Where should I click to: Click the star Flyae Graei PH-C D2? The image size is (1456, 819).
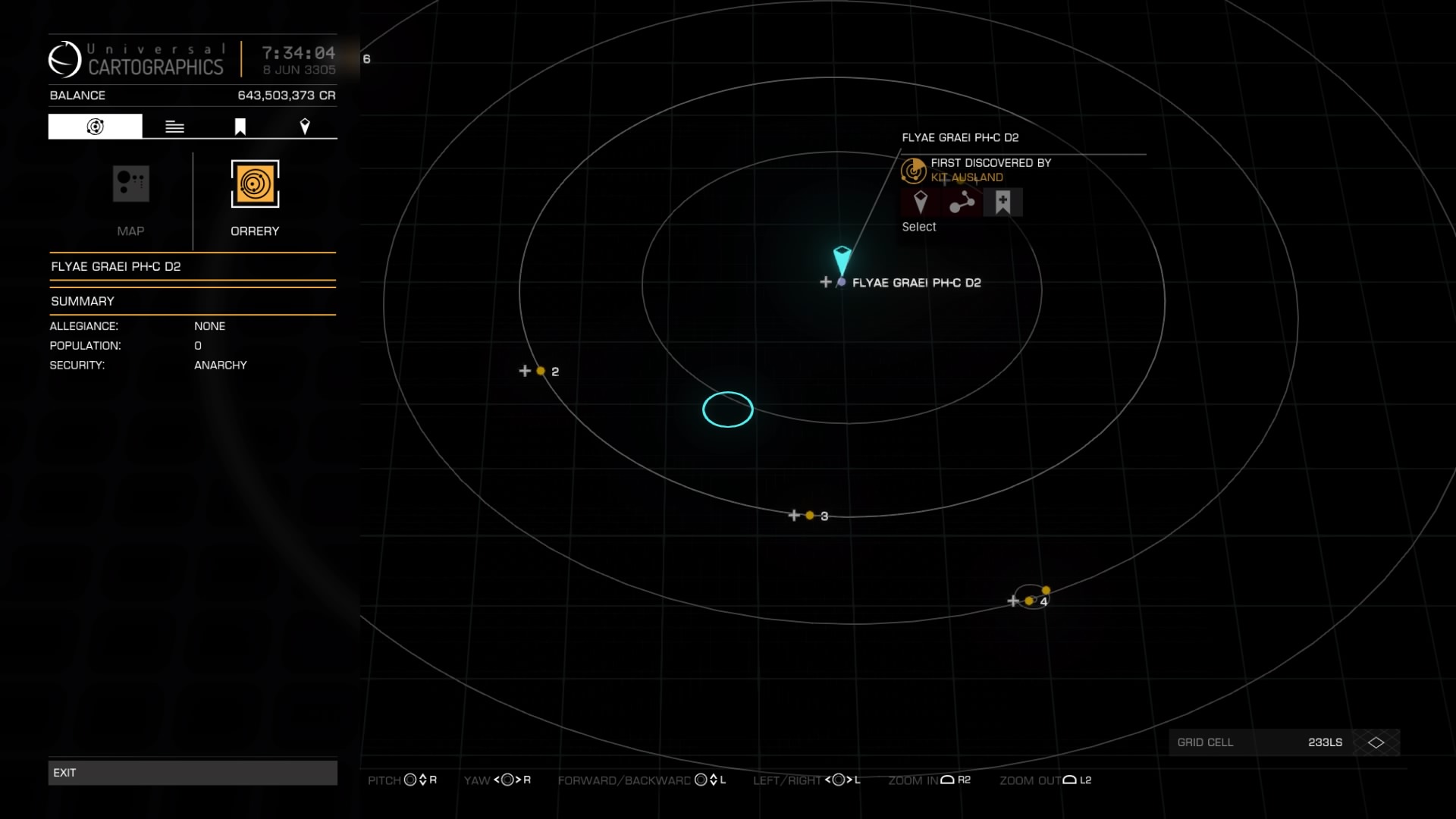click(841, 282)
